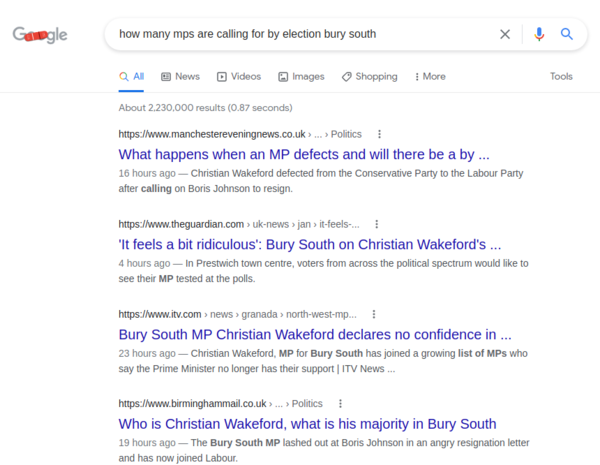Open 'What happens when an MP defects' result
Screen dimensions: 600x465
[x=304, y=154]
